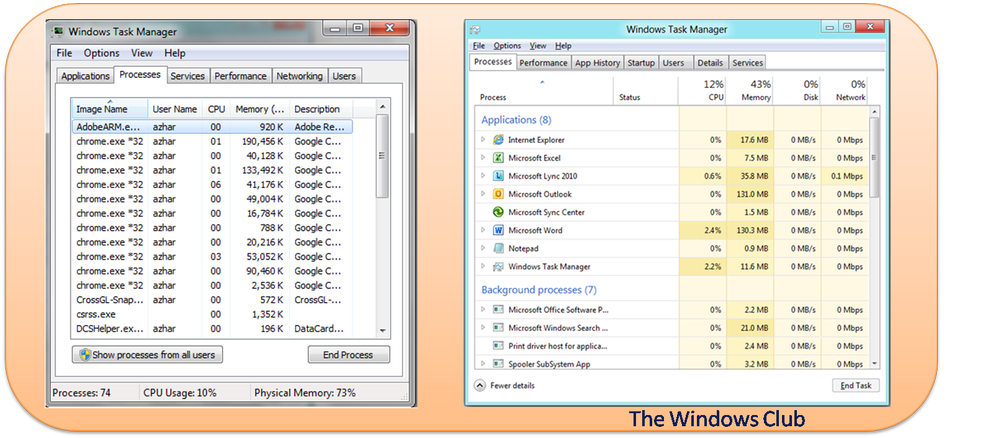
Task: Open the Details tab in new Task Manager
Action: pyautogui.click(x=710, y=62)
